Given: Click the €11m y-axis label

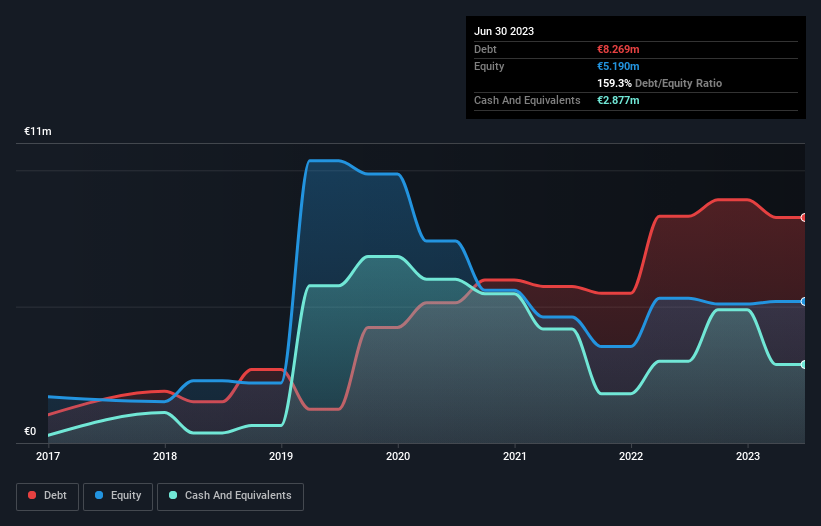Looking at the screenshot, I should pos(38,131).
